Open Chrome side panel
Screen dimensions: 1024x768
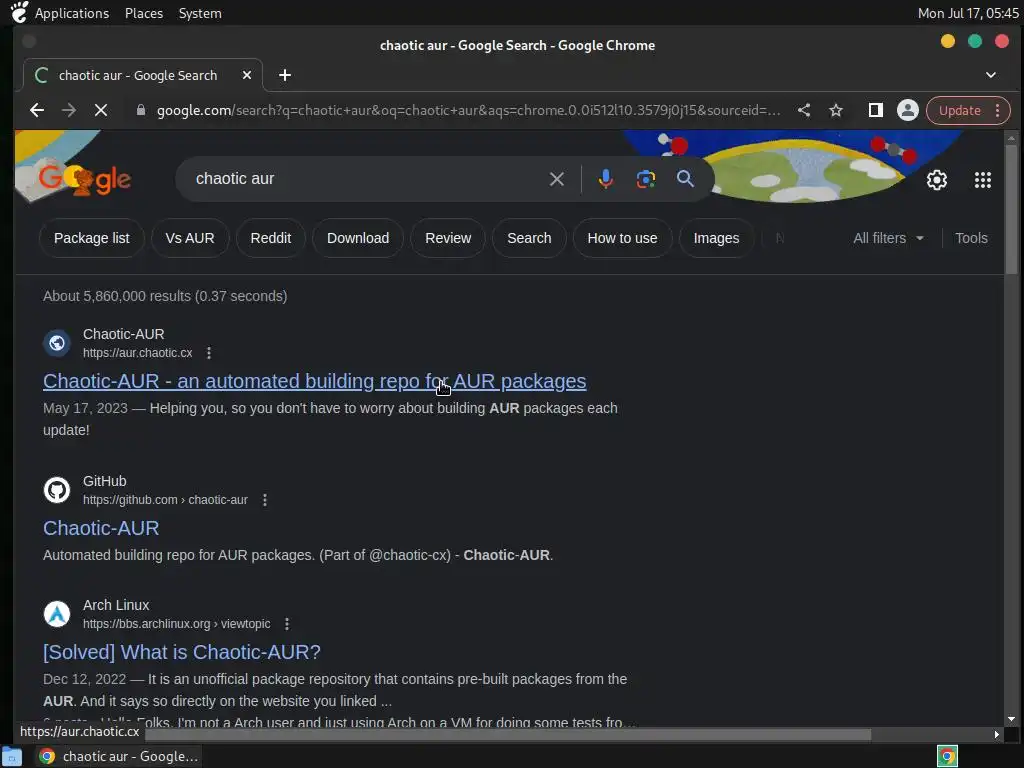[x=876, y=110]
